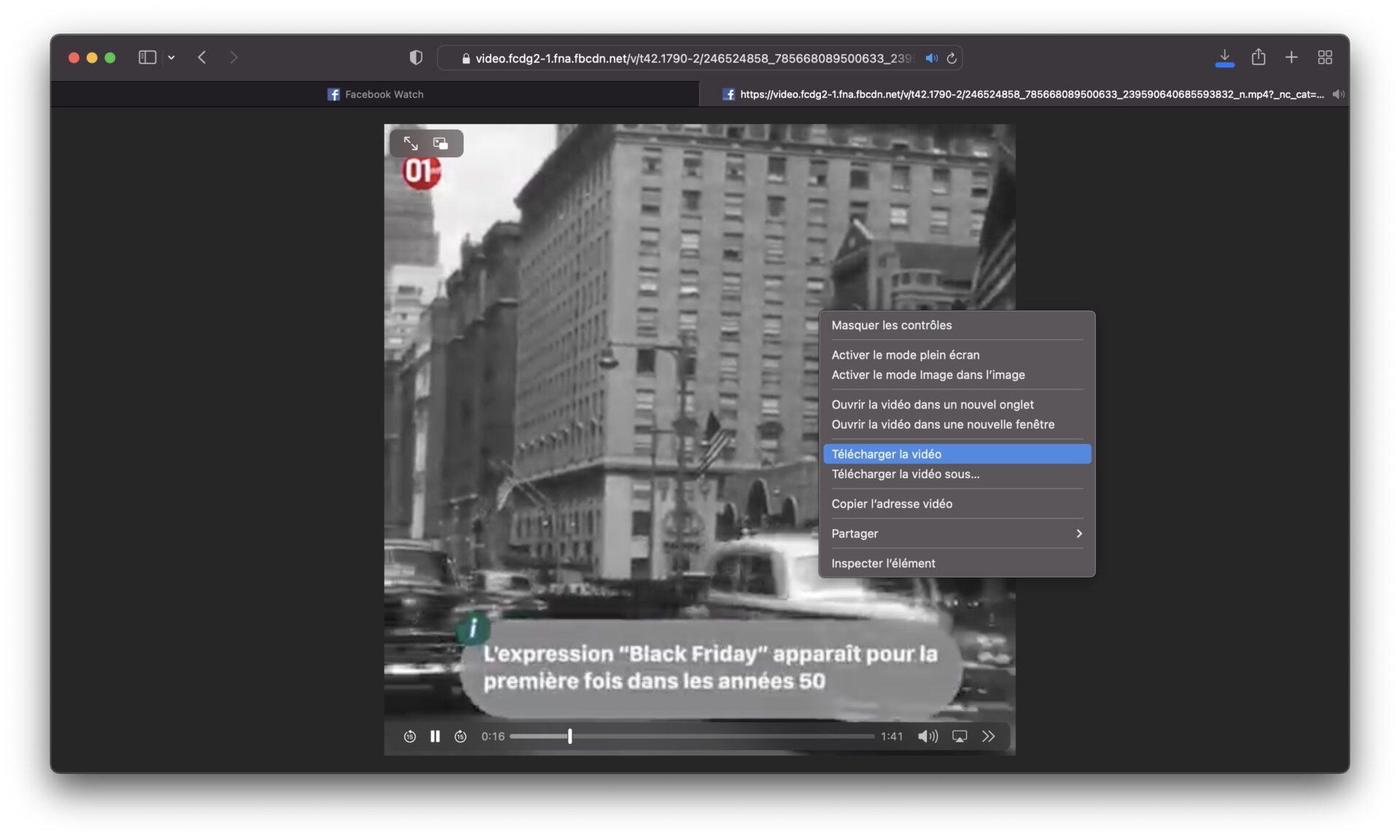Open the video player's more options chevrons
Image resolution: width=1400 pixels, height=840 pixels.
pos(988,736)
